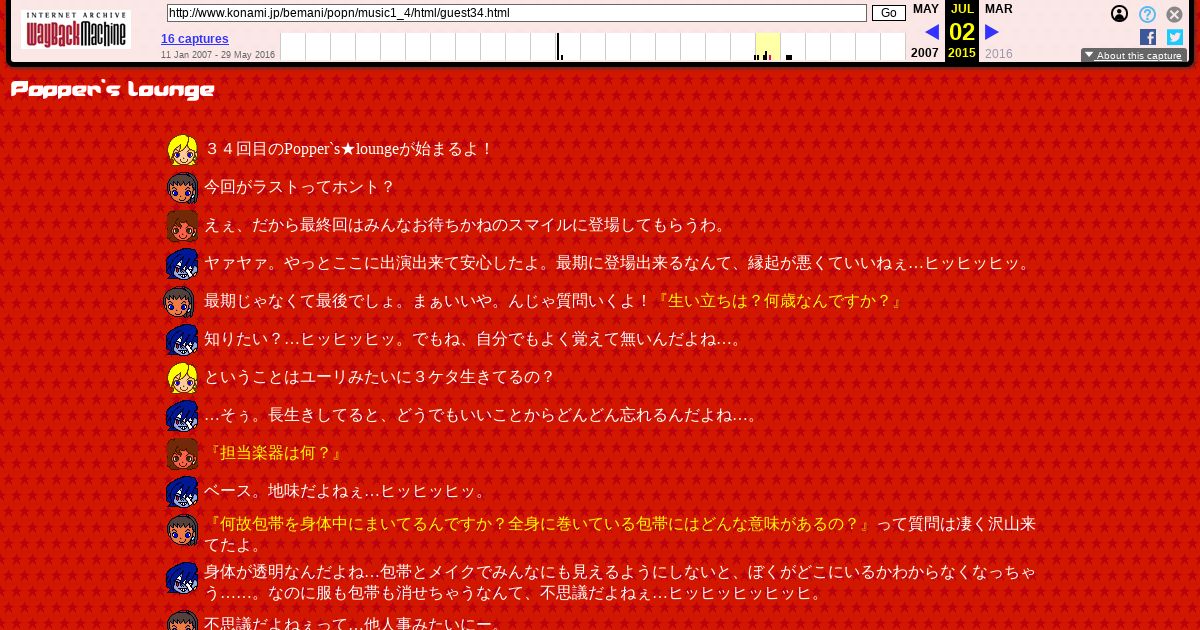Select the year 2016 in timeline
1200x630 pixels.
[998, 53]
